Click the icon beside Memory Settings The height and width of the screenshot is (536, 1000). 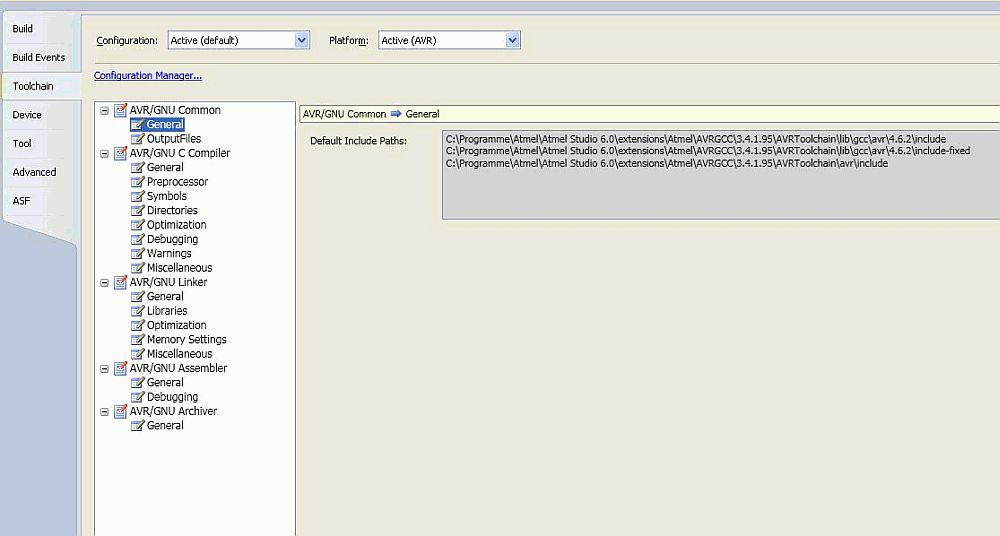pyautogui.click(x=137, y=339)
